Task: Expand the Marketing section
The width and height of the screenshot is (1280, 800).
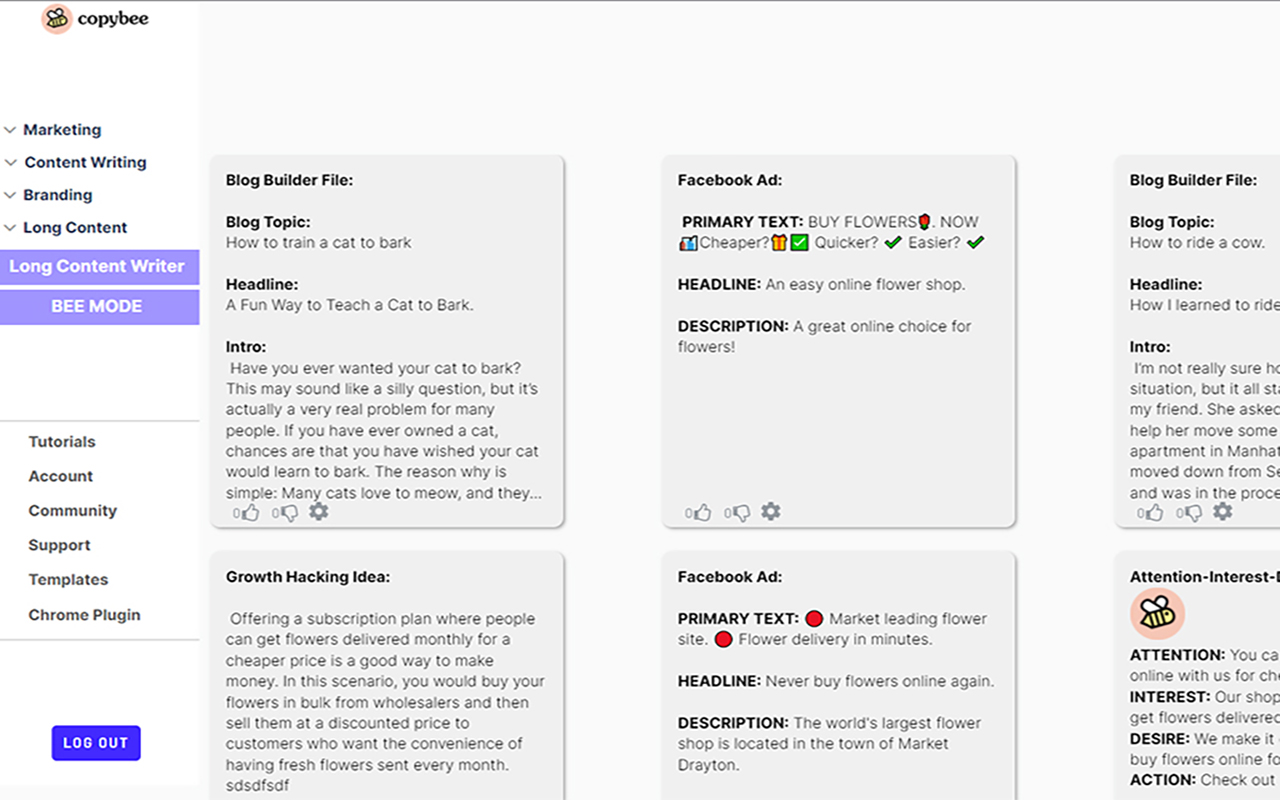Action: click(62, 130)
